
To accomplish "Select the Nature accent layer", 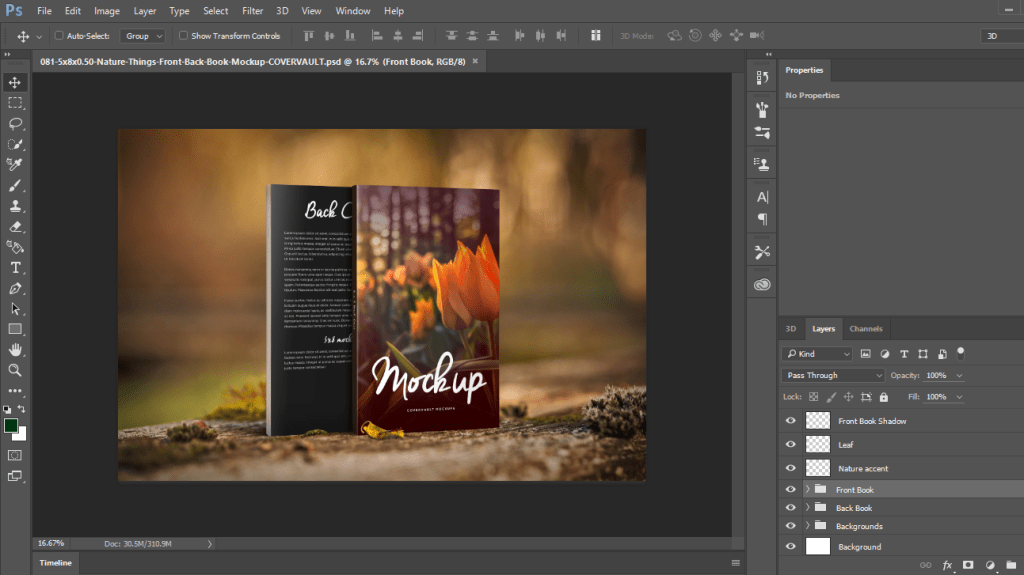I will pyautogui.click(x=862, y=468).
